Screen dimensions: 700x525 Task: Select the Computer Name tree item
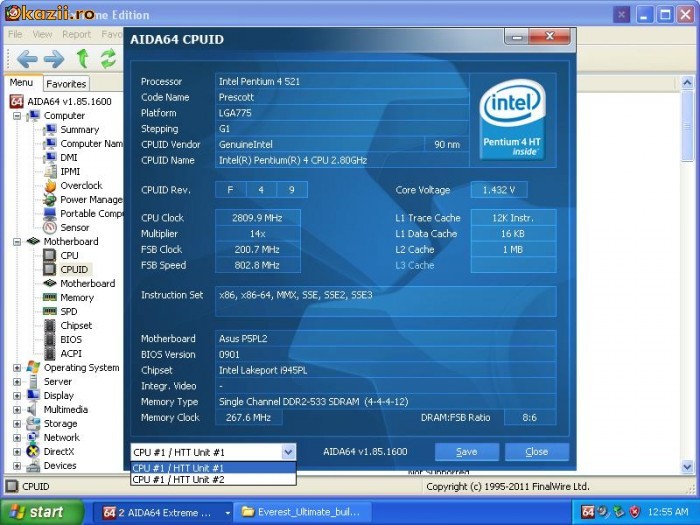pyautogui.click(x=92, y=144)
